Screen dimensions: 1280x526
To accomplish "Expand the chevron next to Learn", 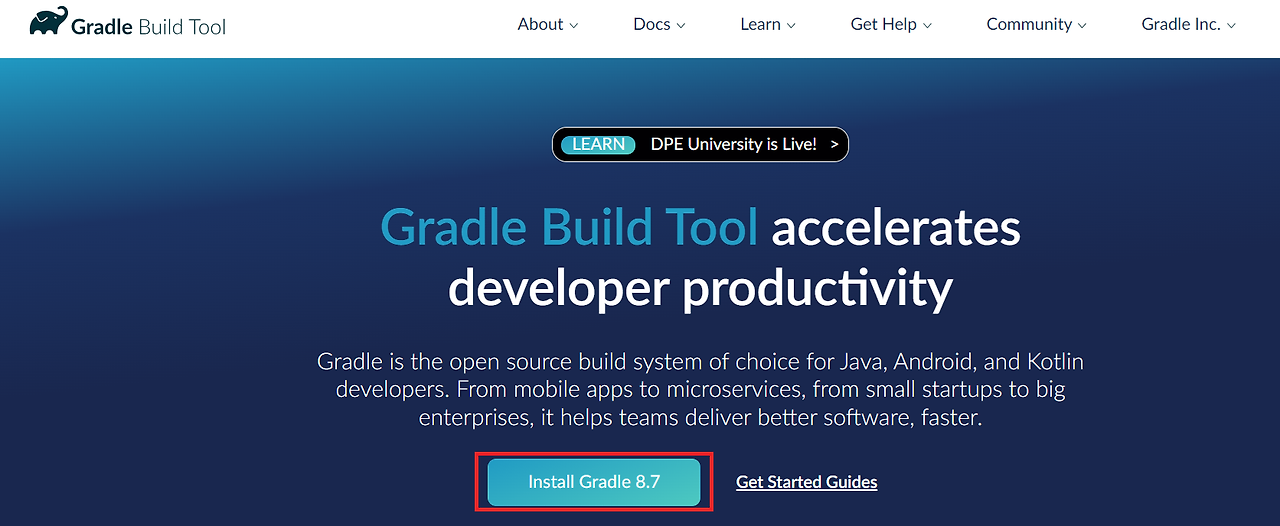I will [x=791, y=26].
